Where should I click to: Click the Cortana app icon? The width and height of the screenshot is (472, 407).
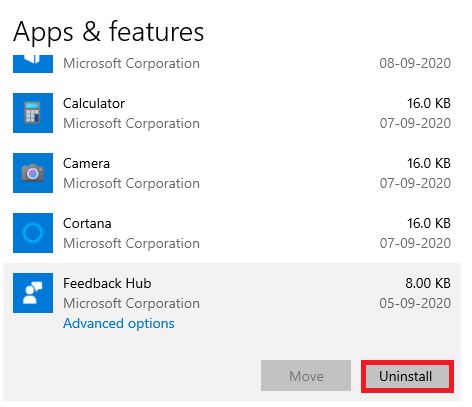(x=33, y=233)
